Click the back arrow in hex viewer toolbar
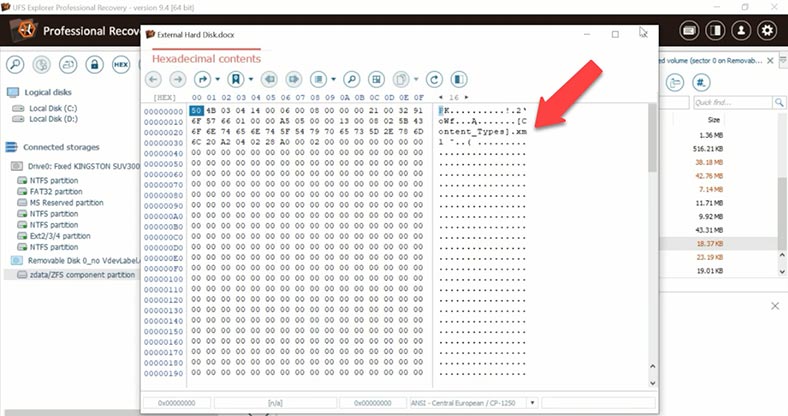 (153, 79)
